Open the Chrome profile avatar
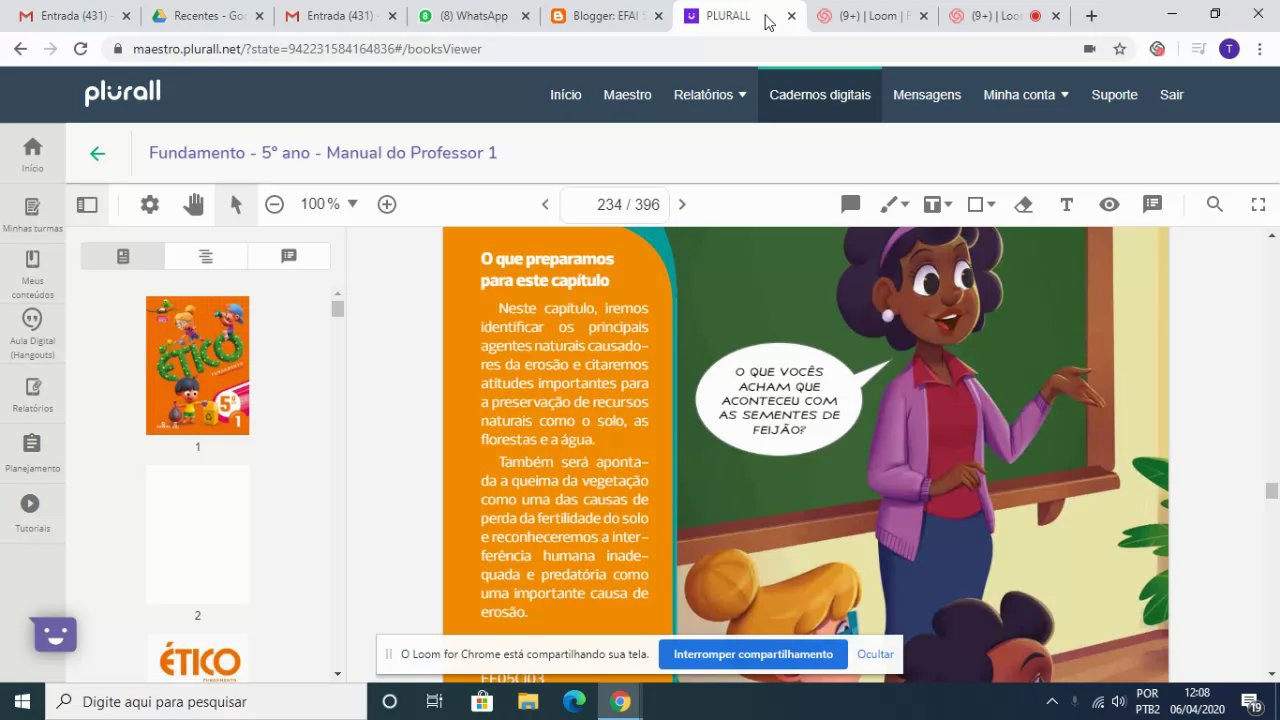Viewport: 1280px width, 720px height. 1229,48
